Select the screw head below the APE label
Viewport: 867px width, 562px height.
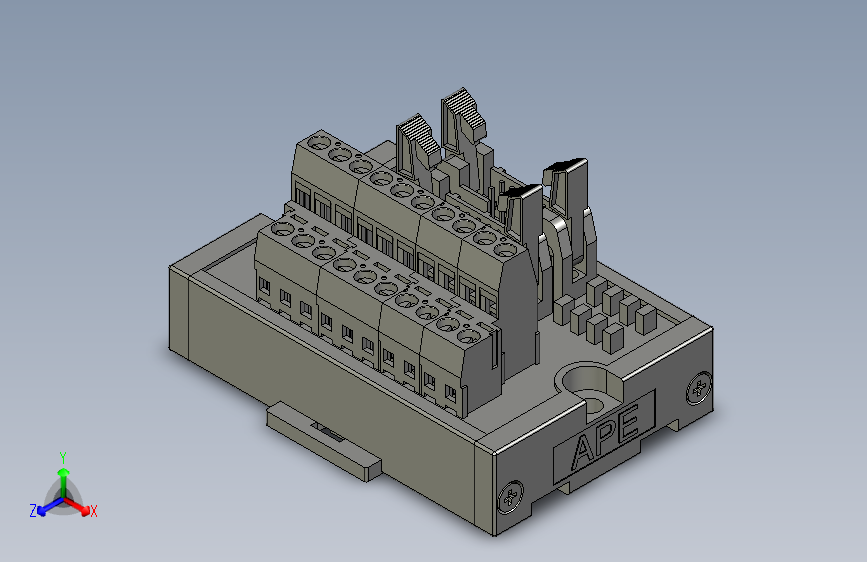pos(510,497)
